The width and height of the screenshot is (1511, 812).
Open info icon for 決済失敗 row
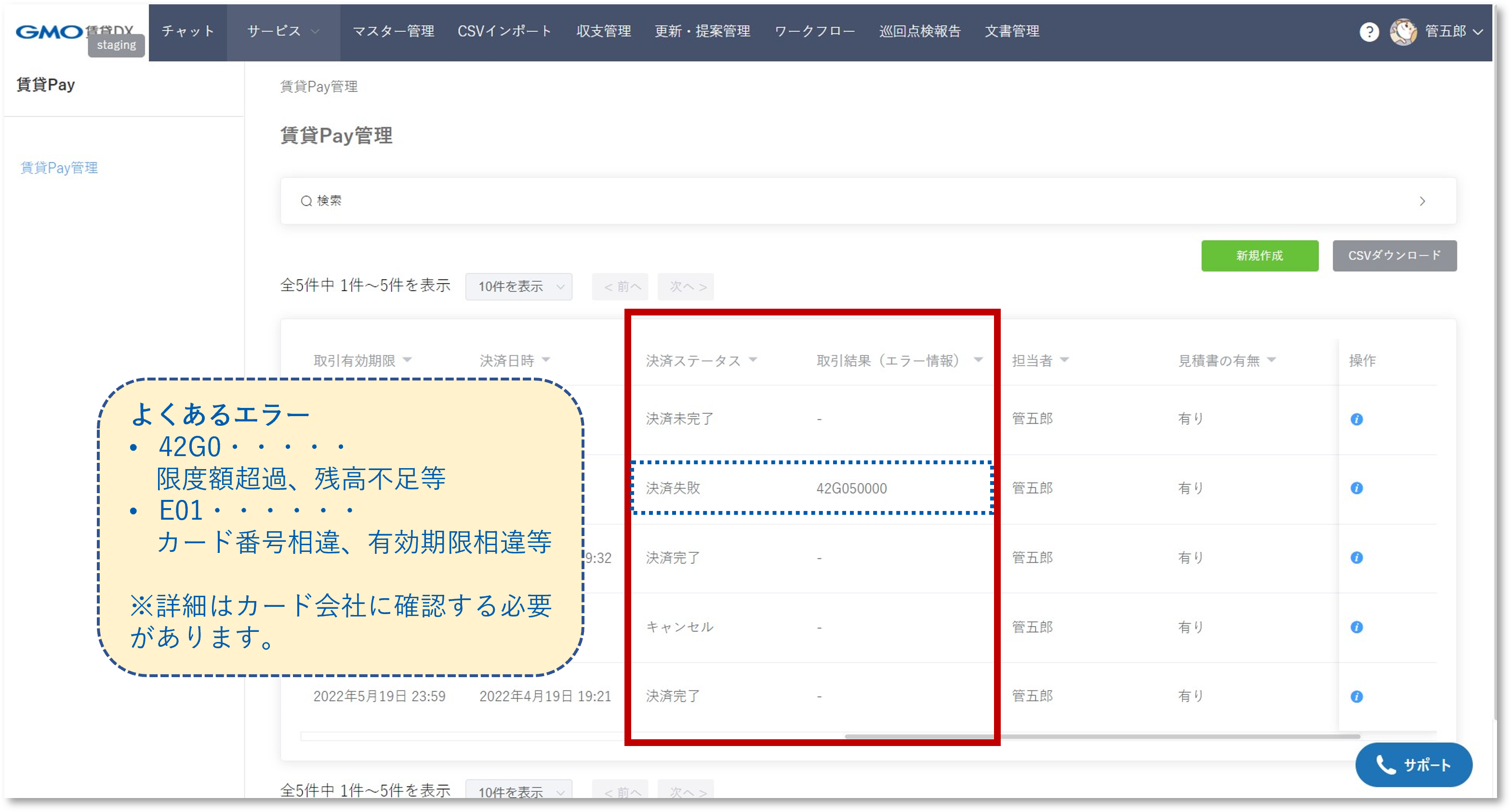click(x=1356, y=488)
